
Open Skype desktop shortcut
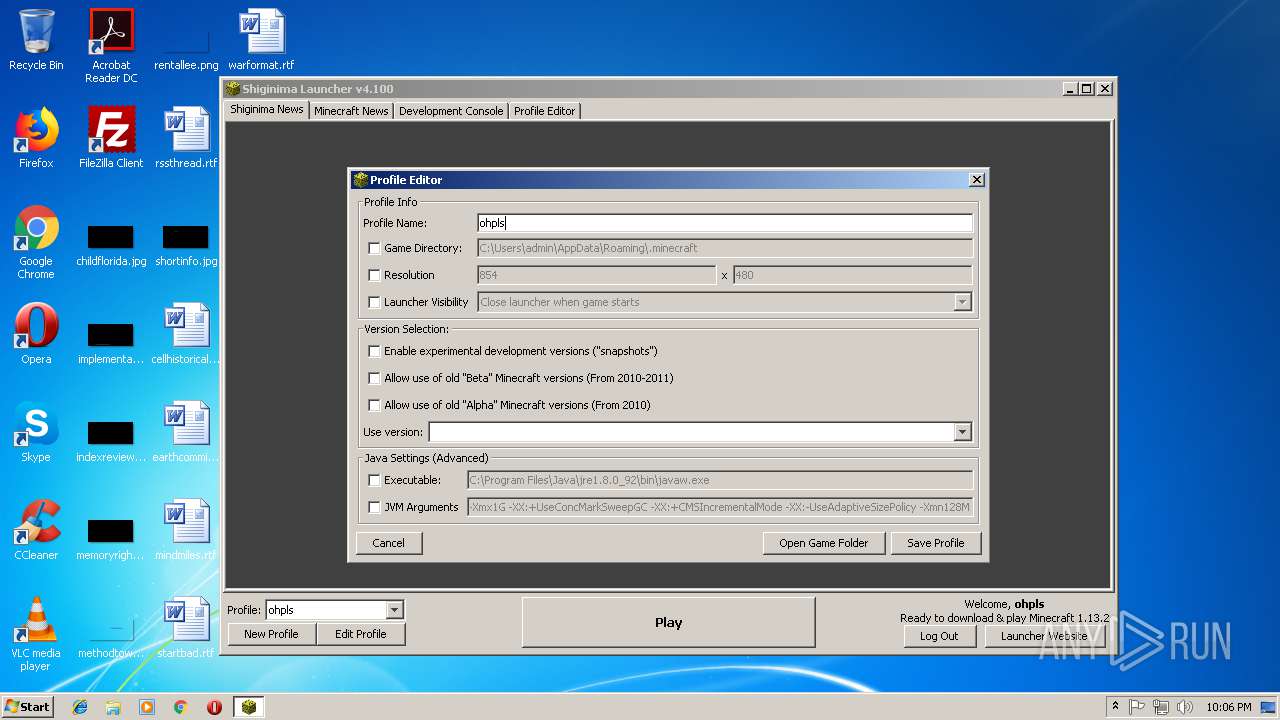coord(36,432)
